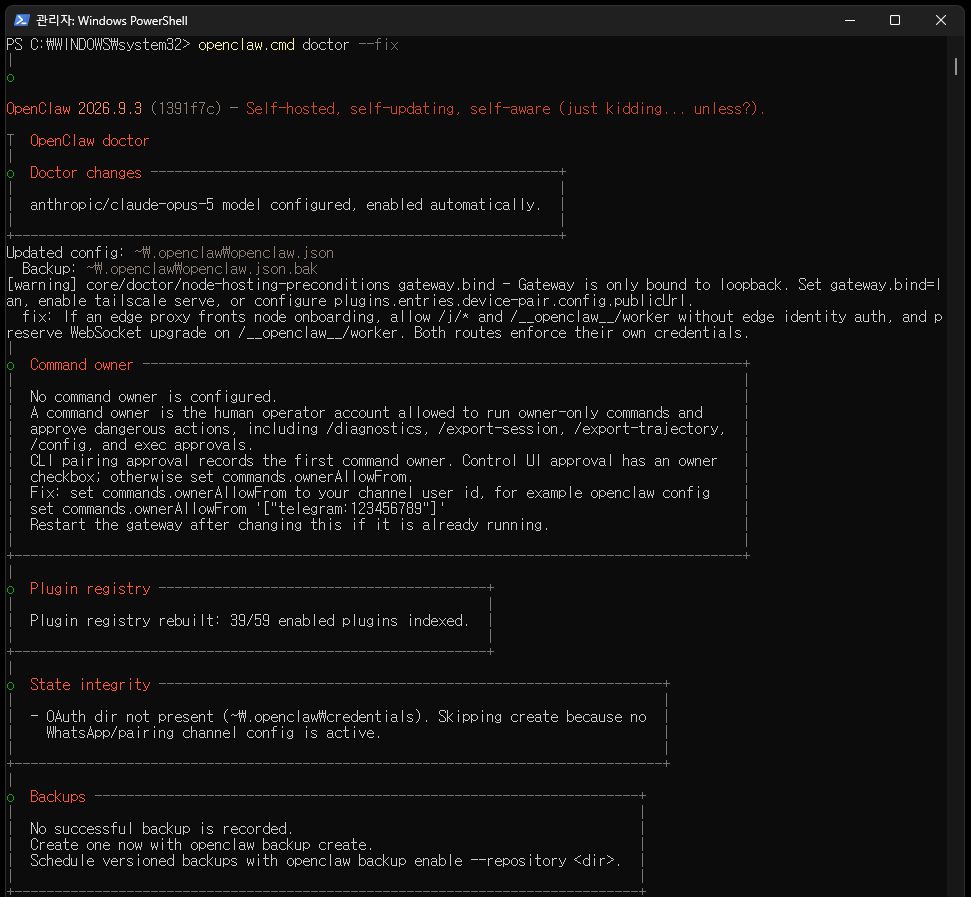Click the command text 'openclaw.cmd doctor --fix'
Screen dimensions: 971x897
pyautogui.click(x=298, y=45)
